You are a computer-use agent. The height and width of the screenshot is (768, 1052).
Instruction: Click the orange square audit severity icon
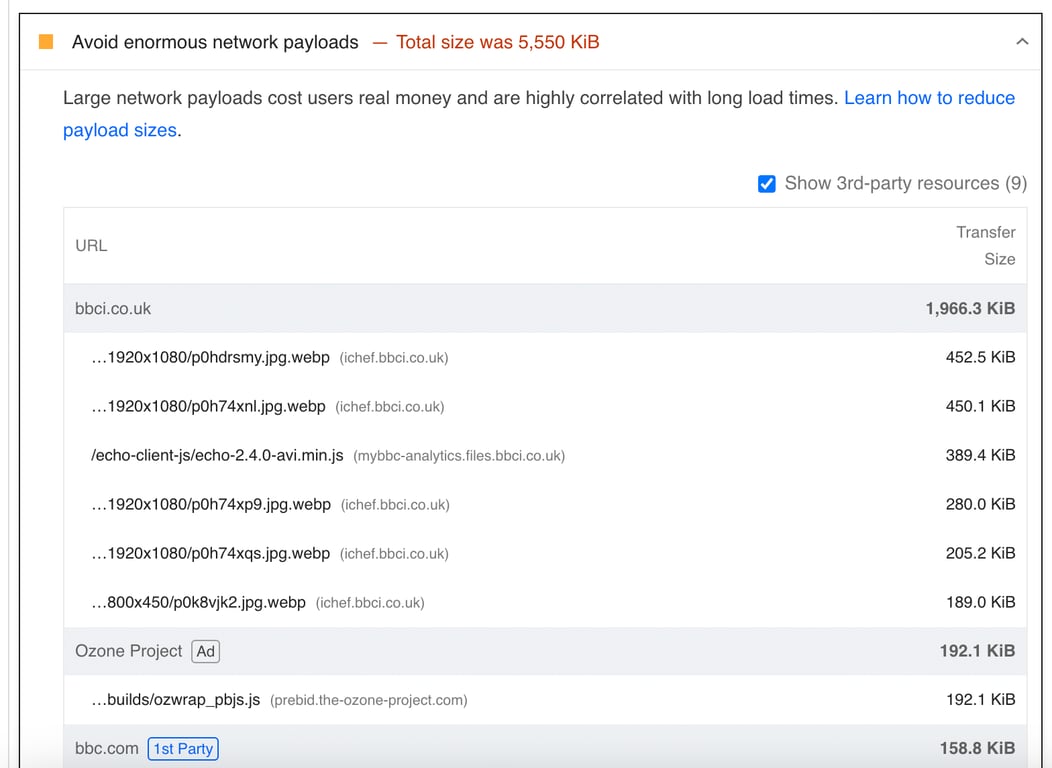tap(46, 42)
